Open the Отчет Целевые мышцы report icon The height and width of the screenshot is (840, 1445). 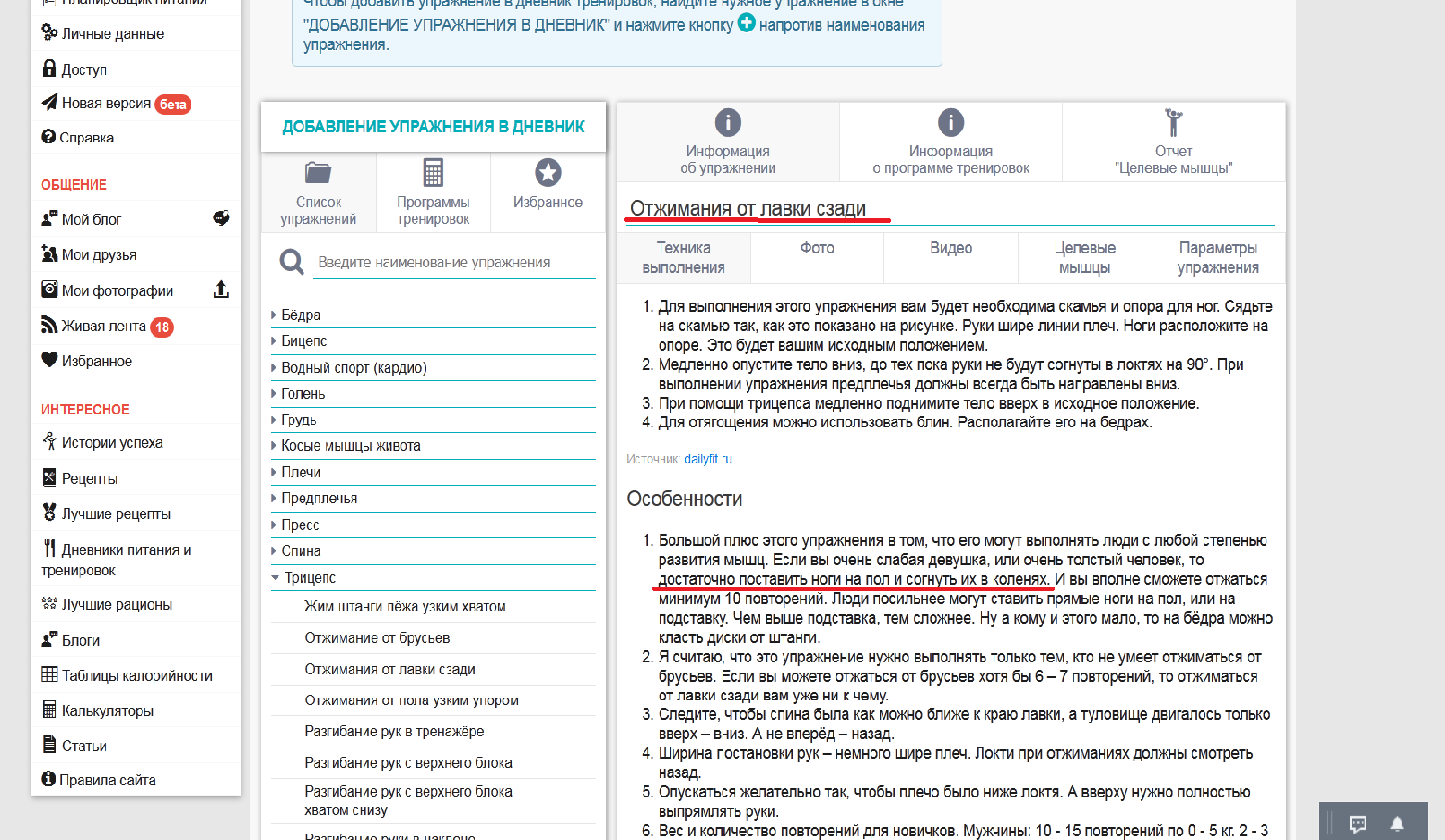point(1173,123)
